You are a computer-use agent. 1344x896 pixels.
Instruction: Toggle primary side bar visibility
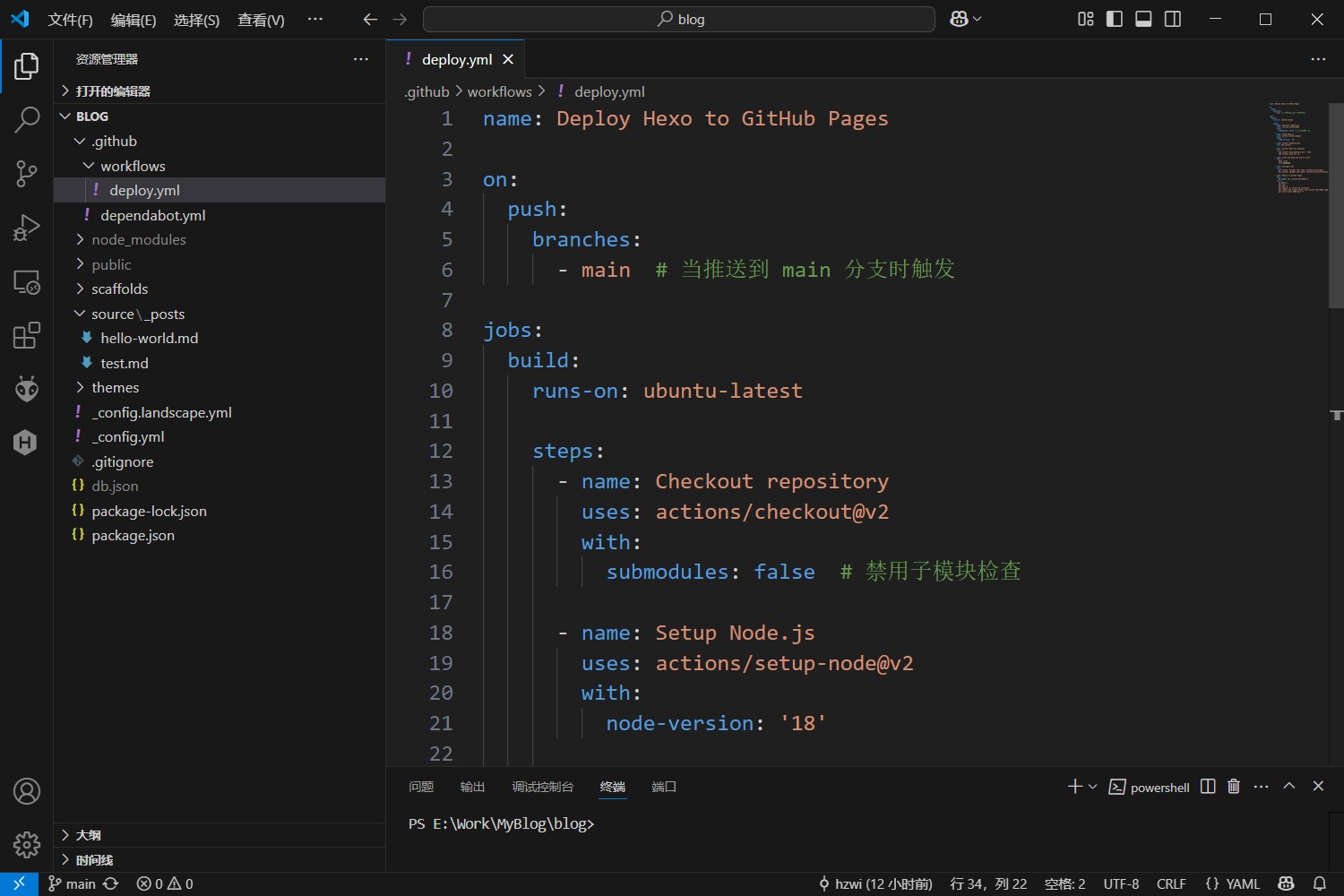coord(1115,19)
